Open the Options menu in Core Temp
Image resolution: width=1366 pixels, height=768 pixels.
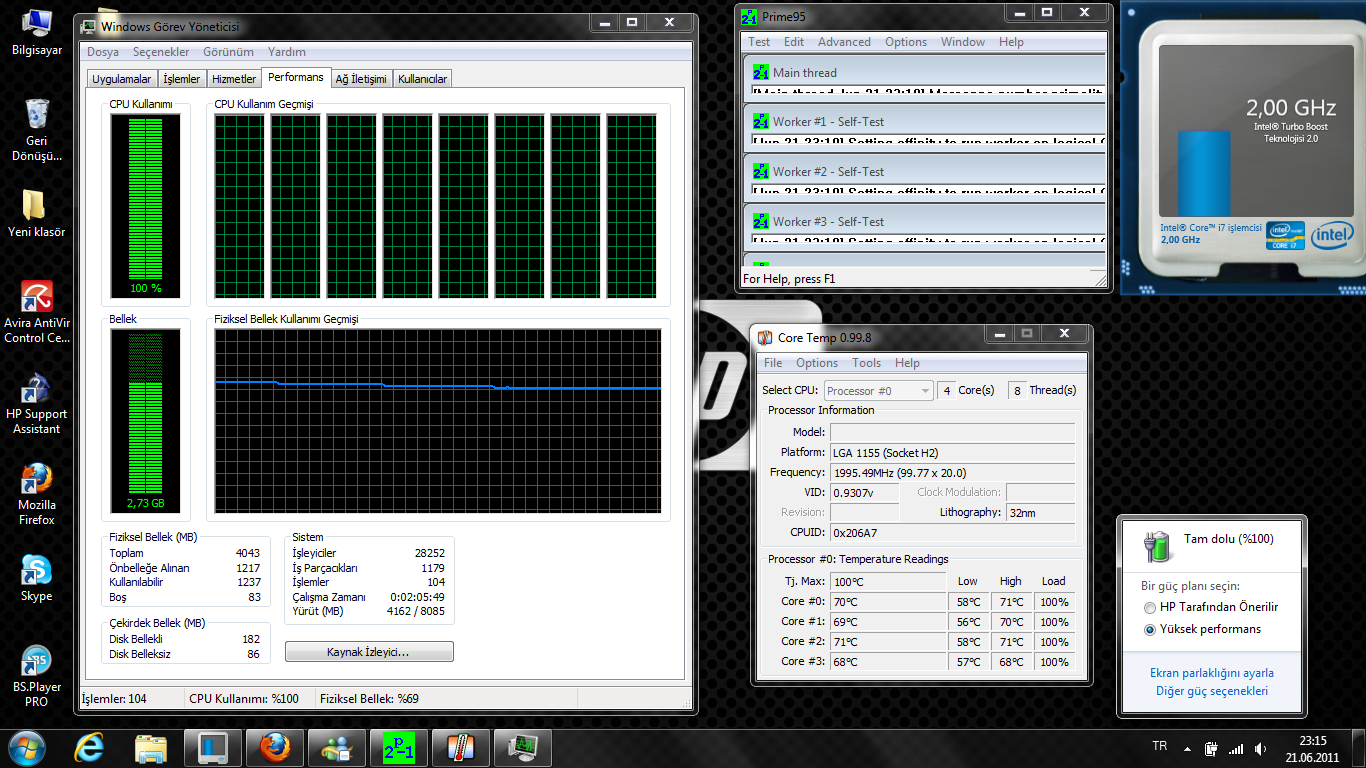(817, 363)
